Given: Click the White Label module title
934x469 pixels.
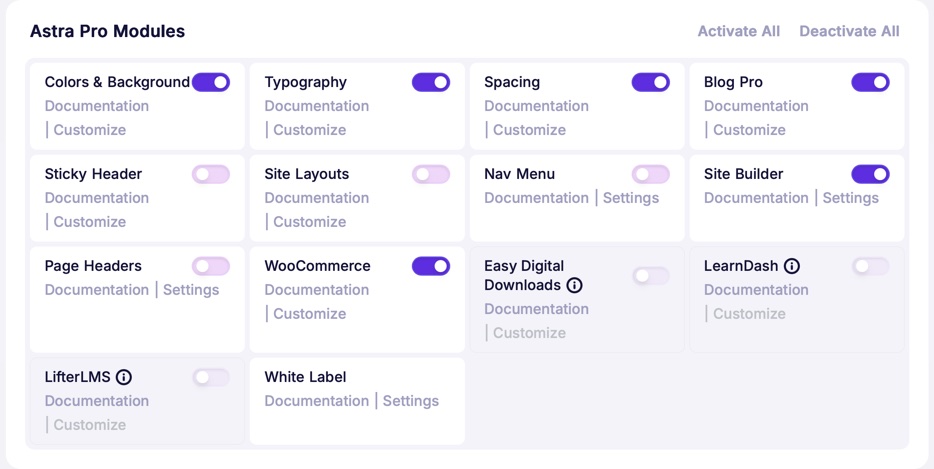Looking at the screenshot, I should point(305,377).
